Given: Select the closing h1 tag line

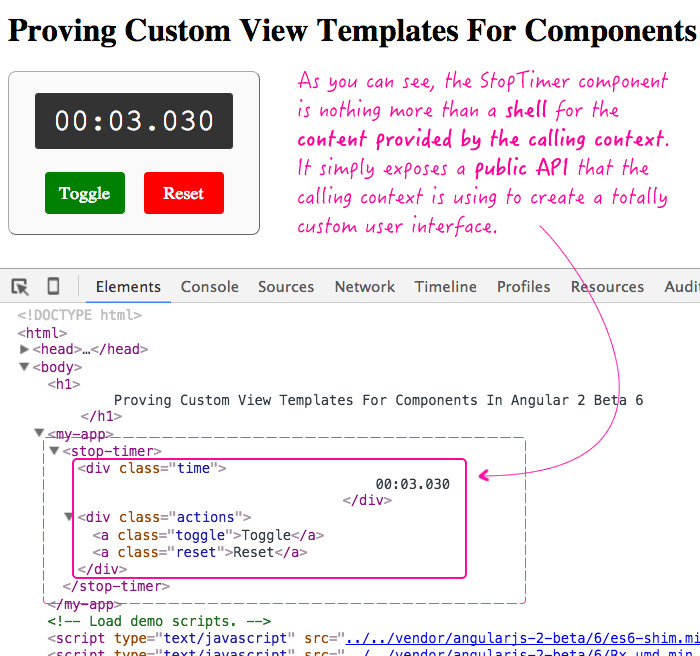Looking at the screenshot, I should (x=101, y=416).
